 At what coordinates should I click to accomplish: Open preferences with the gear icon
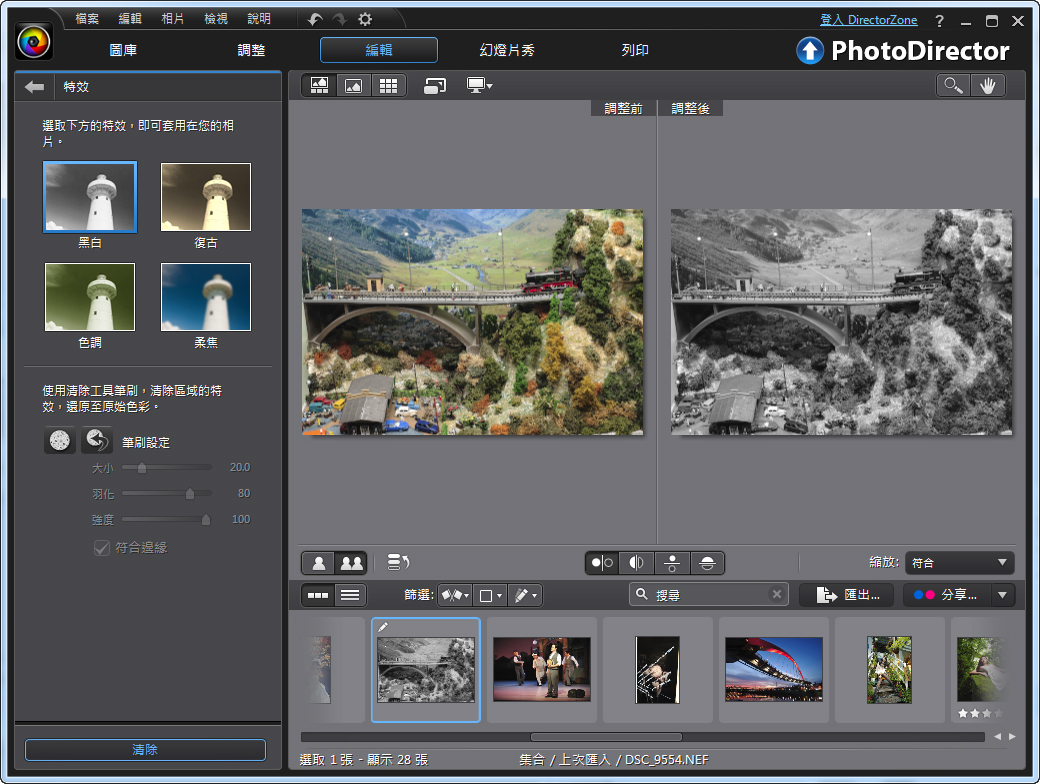click(365, 19)
